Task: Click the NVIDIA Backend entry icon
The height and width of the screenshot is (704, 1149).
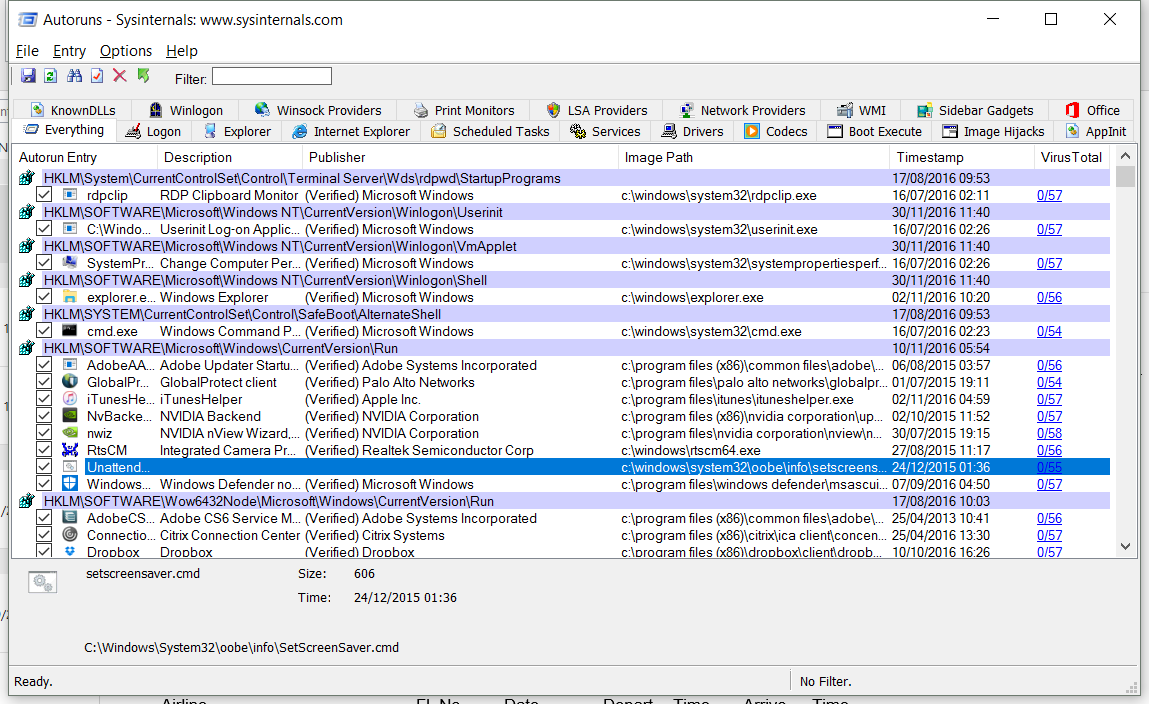Action: click(x=70, y=415)
